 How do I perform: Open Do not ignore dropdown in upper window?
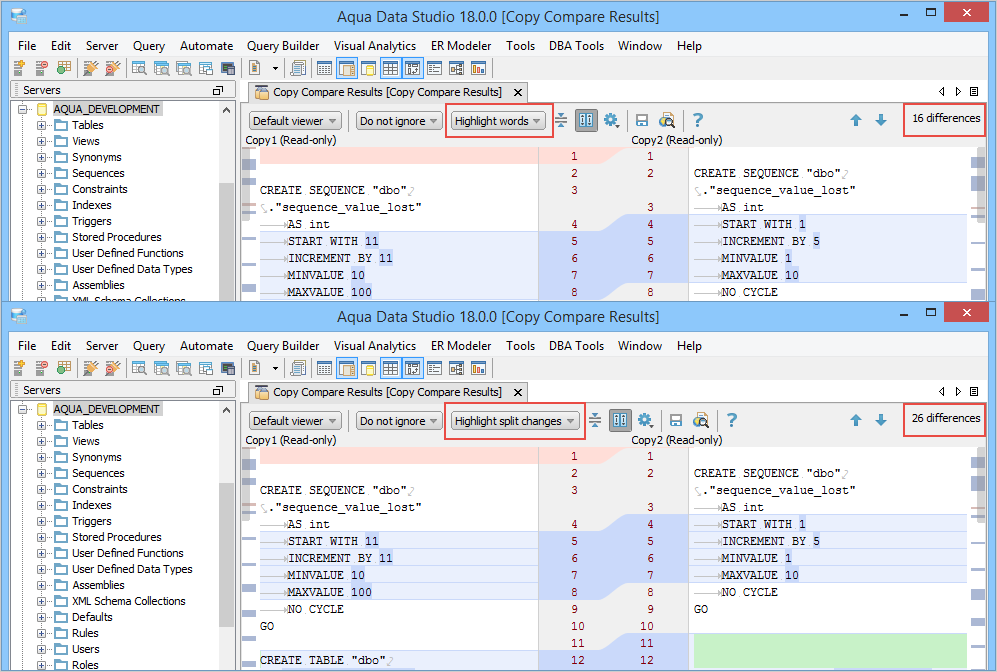[399, 121]
